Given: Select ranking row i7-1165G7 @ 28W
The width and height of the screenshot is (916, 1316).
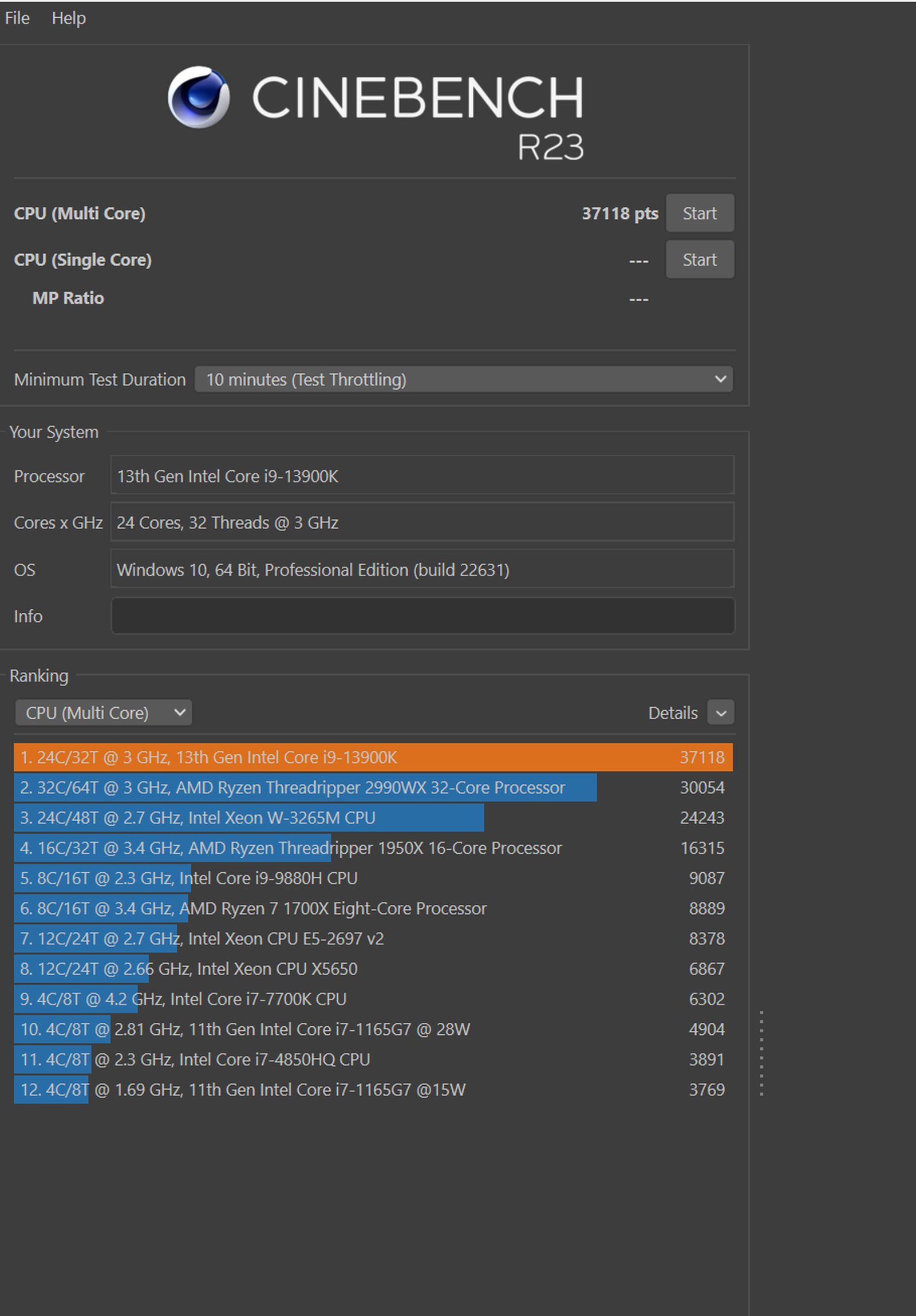Looking at the screenshot, I should coord(373,1030).
